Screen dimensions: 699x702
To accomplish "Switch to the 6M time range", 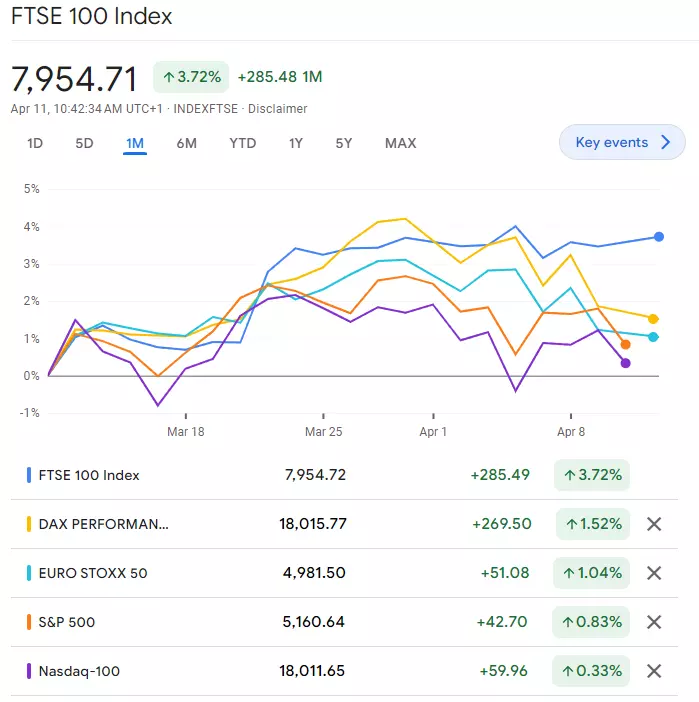I will point(186,143).
